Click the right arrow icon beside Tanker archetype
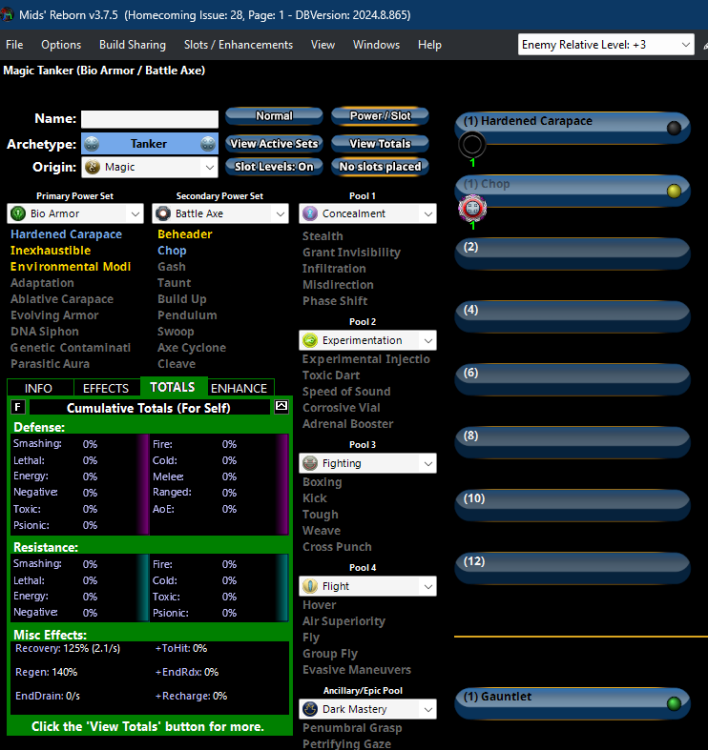The width and height of the screenshot is (708, 750). (207, 143)
